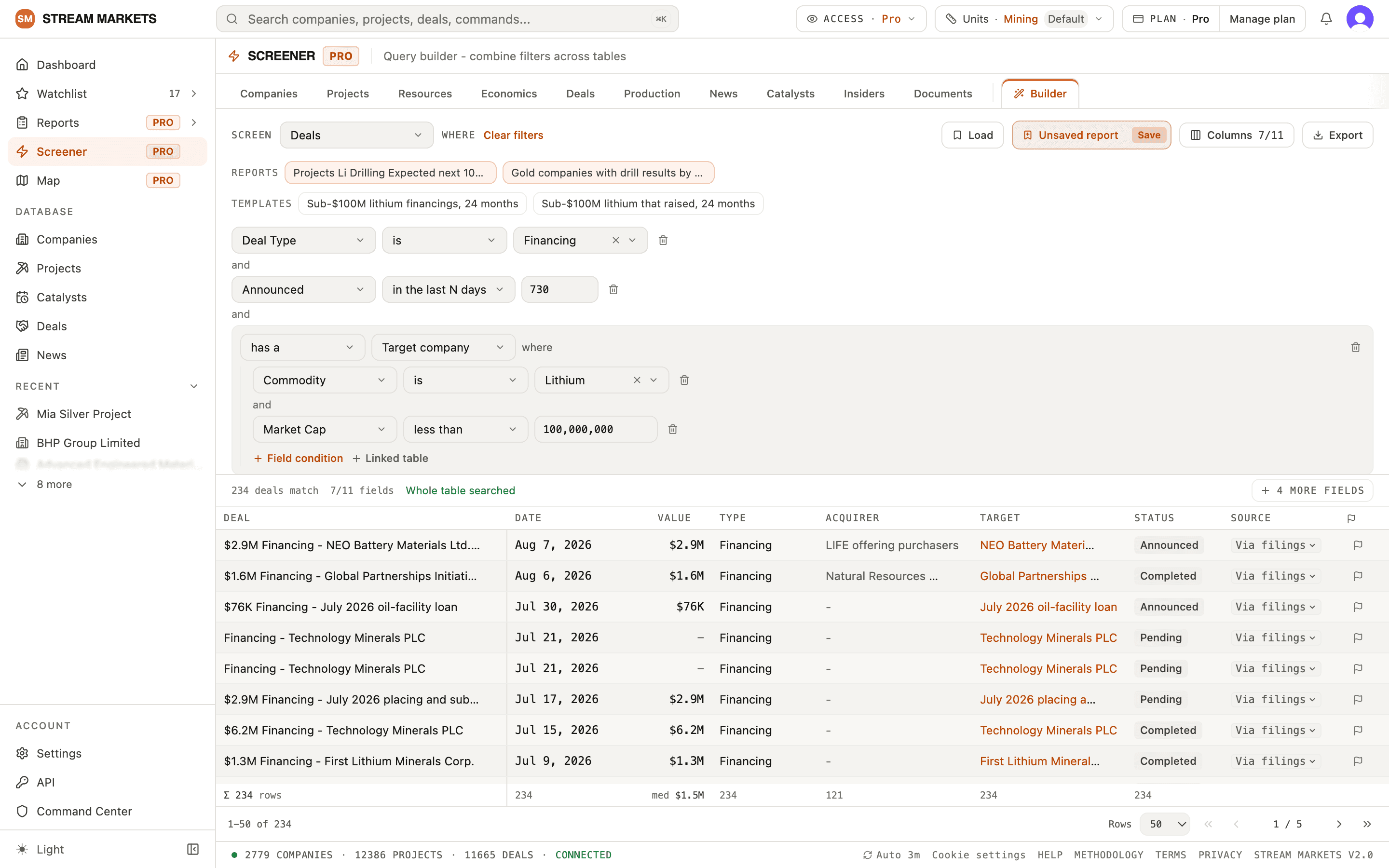Click the Stream Markets SM logo
Image resolution: width=1389 pixels, height=868 pixels.
pyautogui.click(x=25, y=19)
